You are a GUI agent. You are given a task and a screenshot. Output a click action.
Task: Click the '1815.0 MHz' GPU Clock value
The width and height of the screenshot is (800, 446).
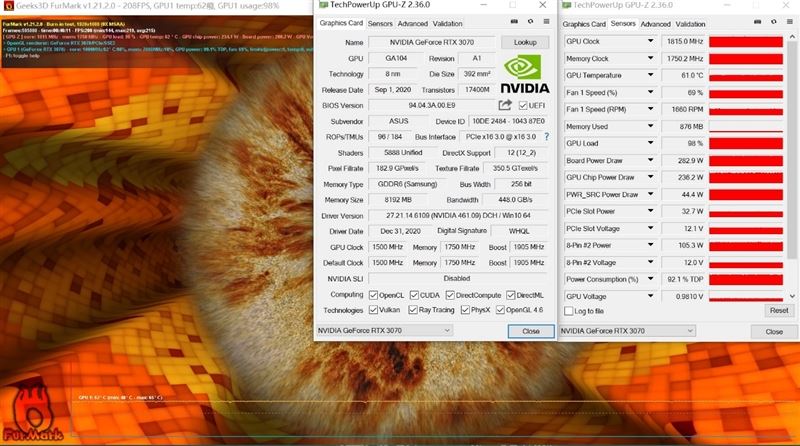click(x=684, y=41)
